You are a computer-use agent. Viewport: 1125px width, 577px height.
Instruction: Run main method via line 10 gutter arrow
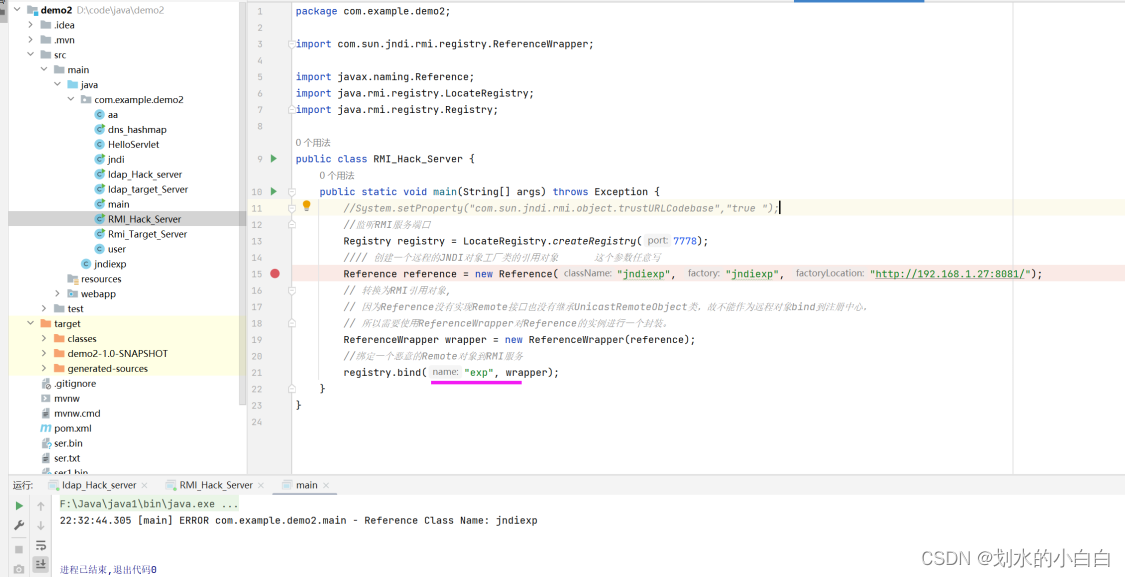273,192
